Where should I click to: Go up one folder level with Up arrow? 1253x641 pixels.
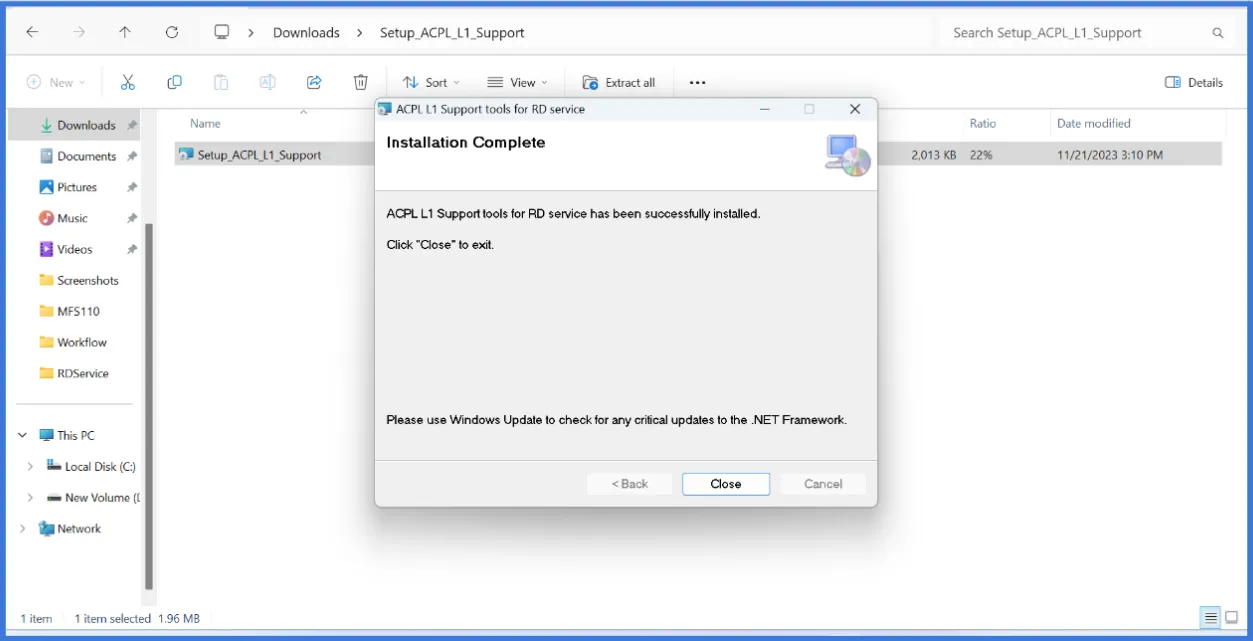coord(125,32)
